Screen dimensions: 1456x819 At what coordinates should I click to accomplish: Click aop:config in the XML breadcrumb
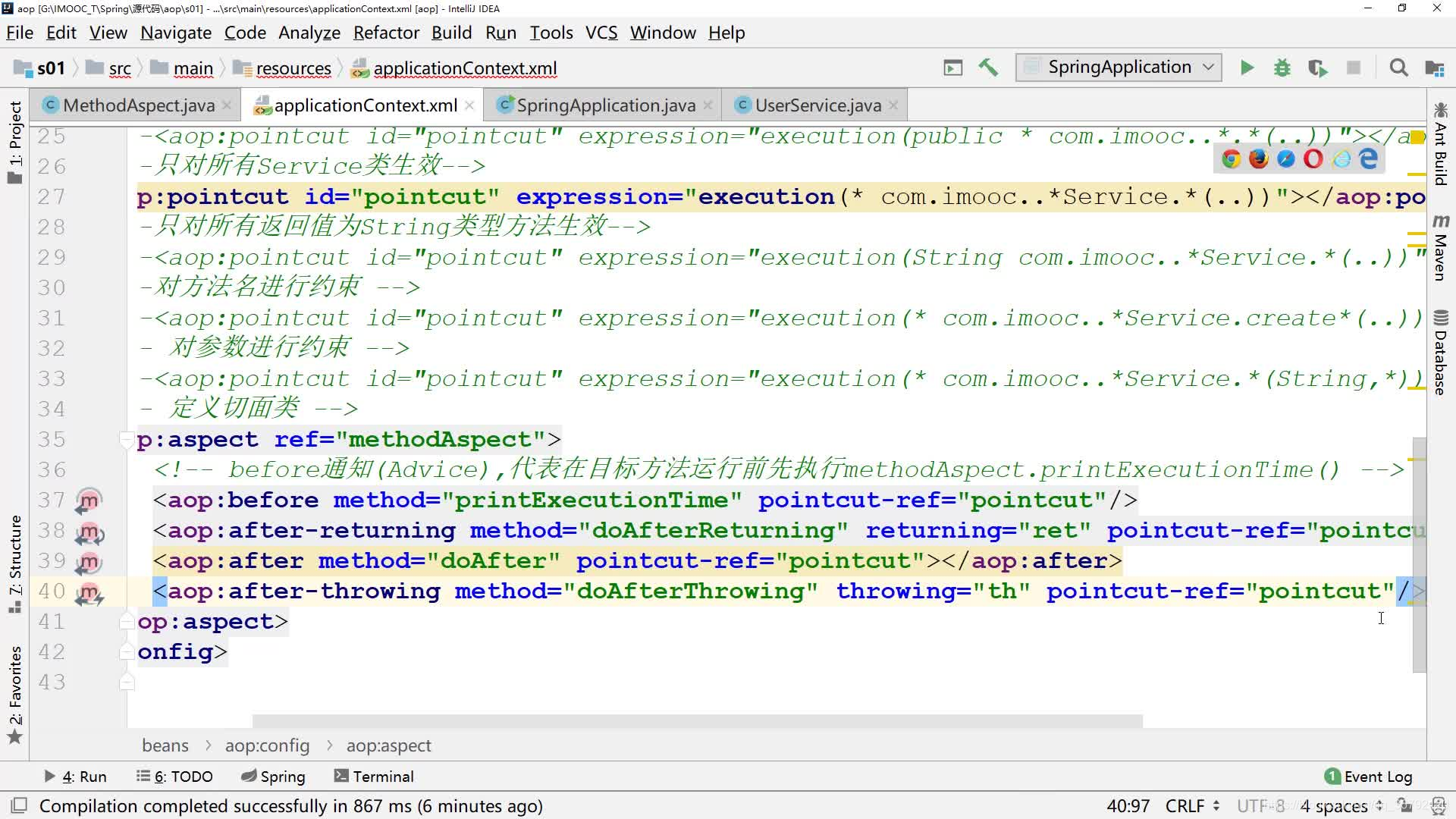[x=267, y=745]
